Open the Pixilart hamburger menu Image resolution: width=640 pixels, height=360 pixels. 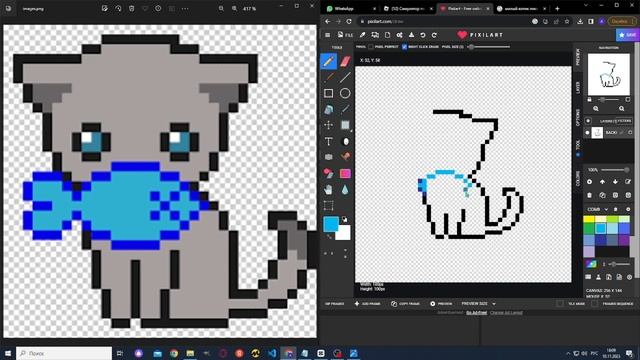pos(327,35)
